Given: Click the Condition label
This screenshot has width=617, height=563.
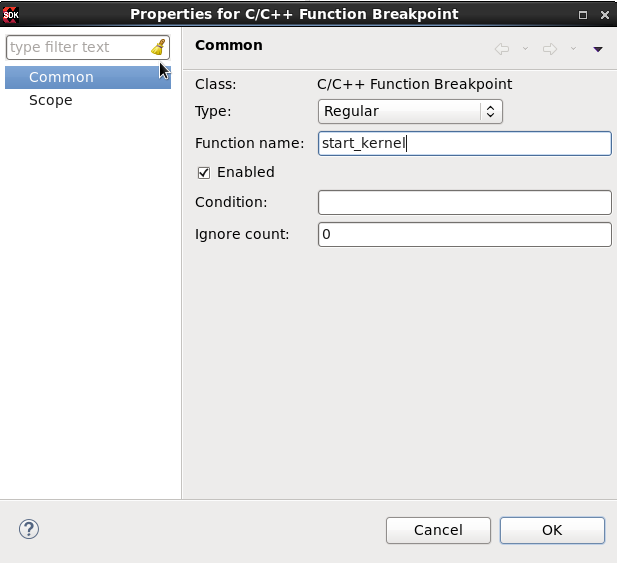Looking at the screenshot, I should [231, 202].
